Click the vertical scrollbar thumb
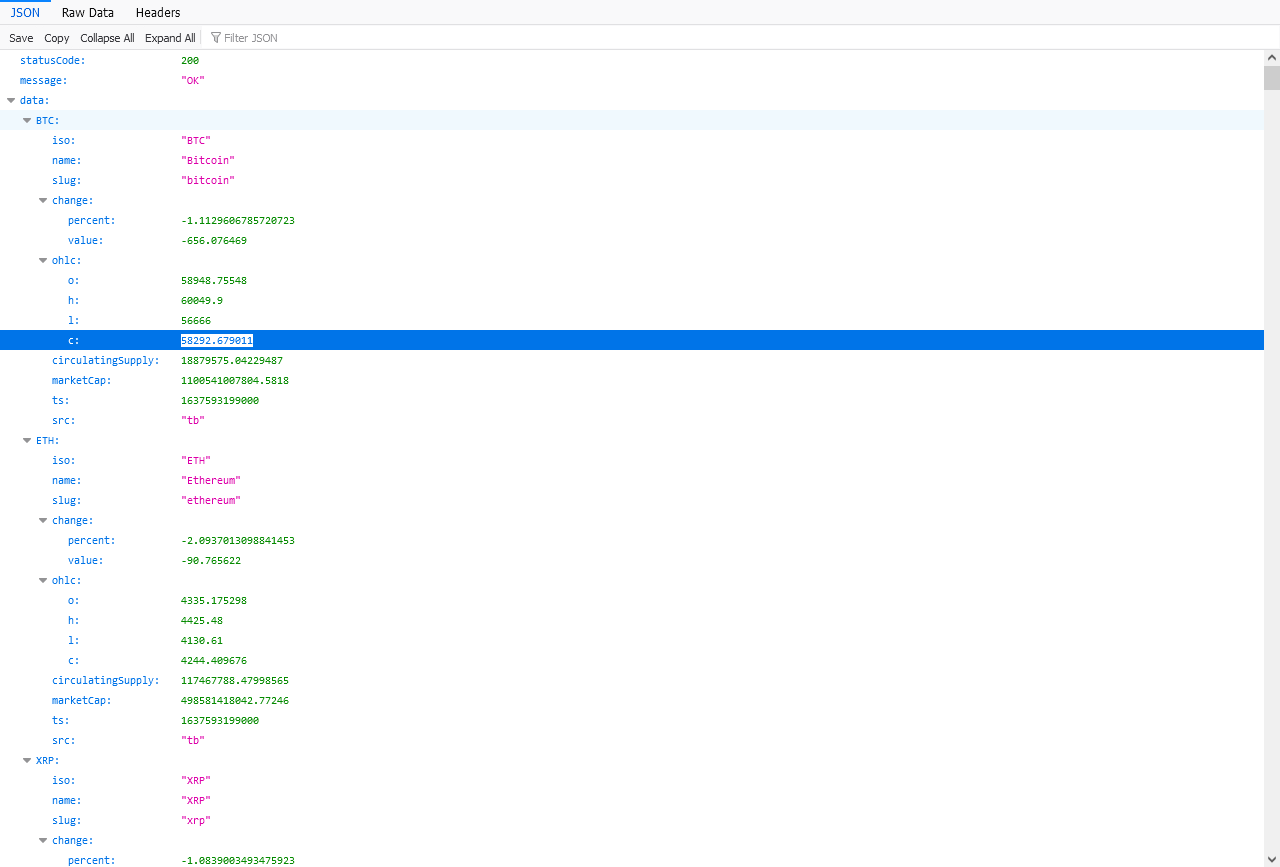Screen dimensions: 1280x867 (x=1271, y=78)
